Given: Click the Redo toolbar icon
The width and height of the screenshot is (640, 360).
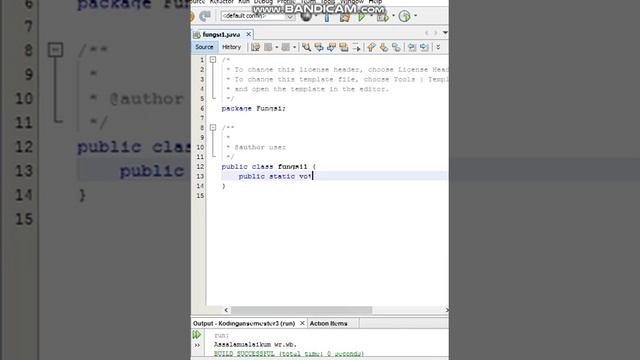Looking at the screenshot, I should 205,16.
